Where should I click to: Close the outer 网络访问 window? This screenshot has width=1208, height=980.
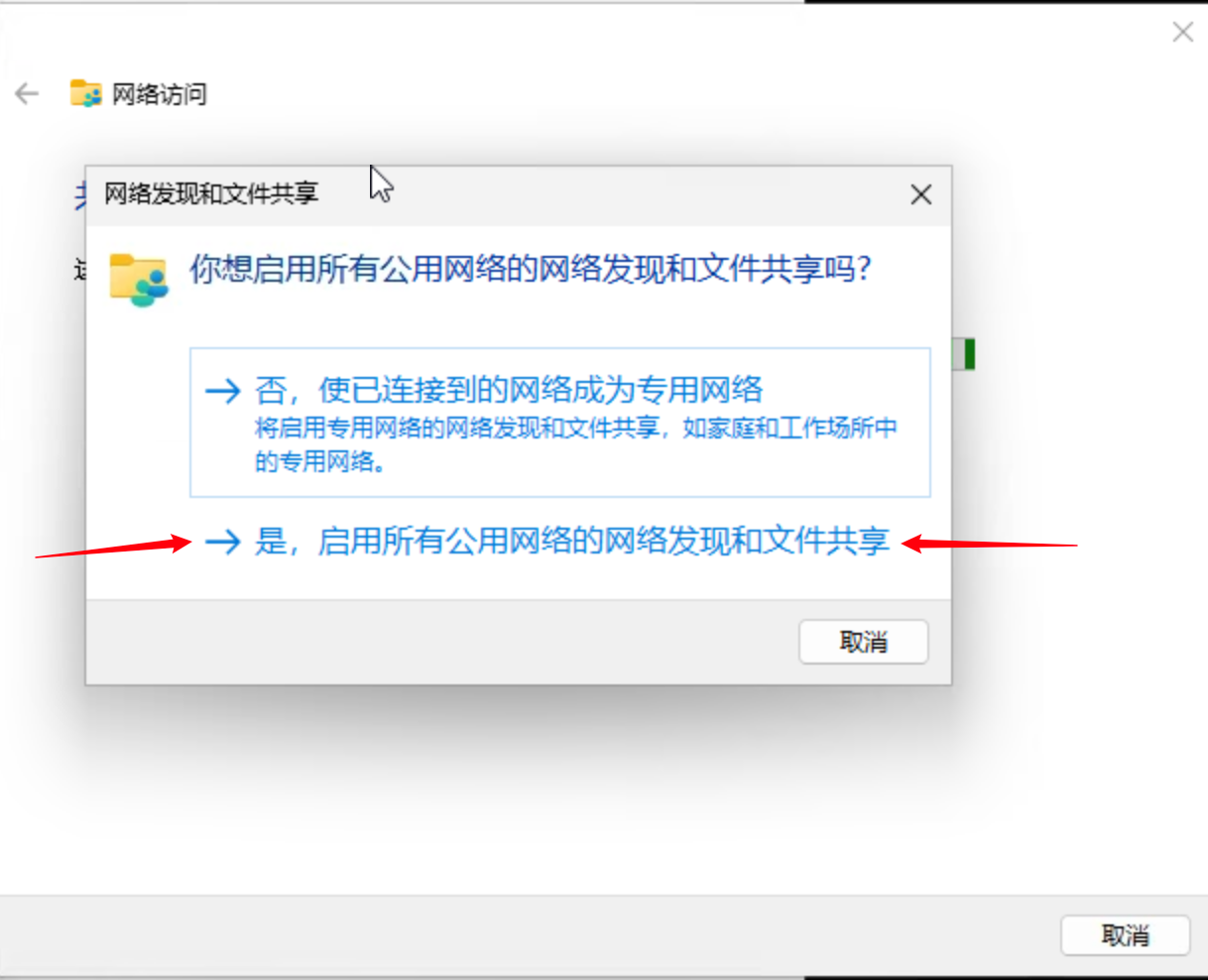(1182, 32)
